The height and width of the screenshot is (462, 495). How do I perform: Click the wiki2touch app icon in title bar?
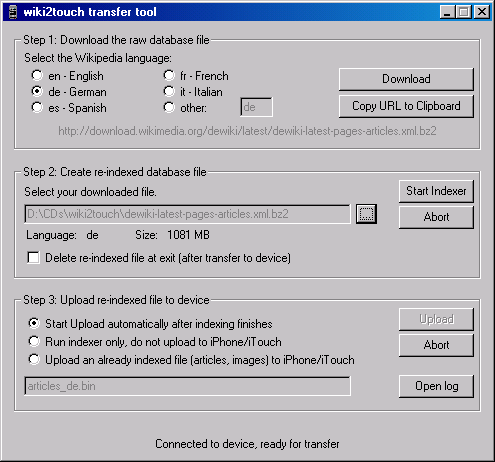pos(13,12)
